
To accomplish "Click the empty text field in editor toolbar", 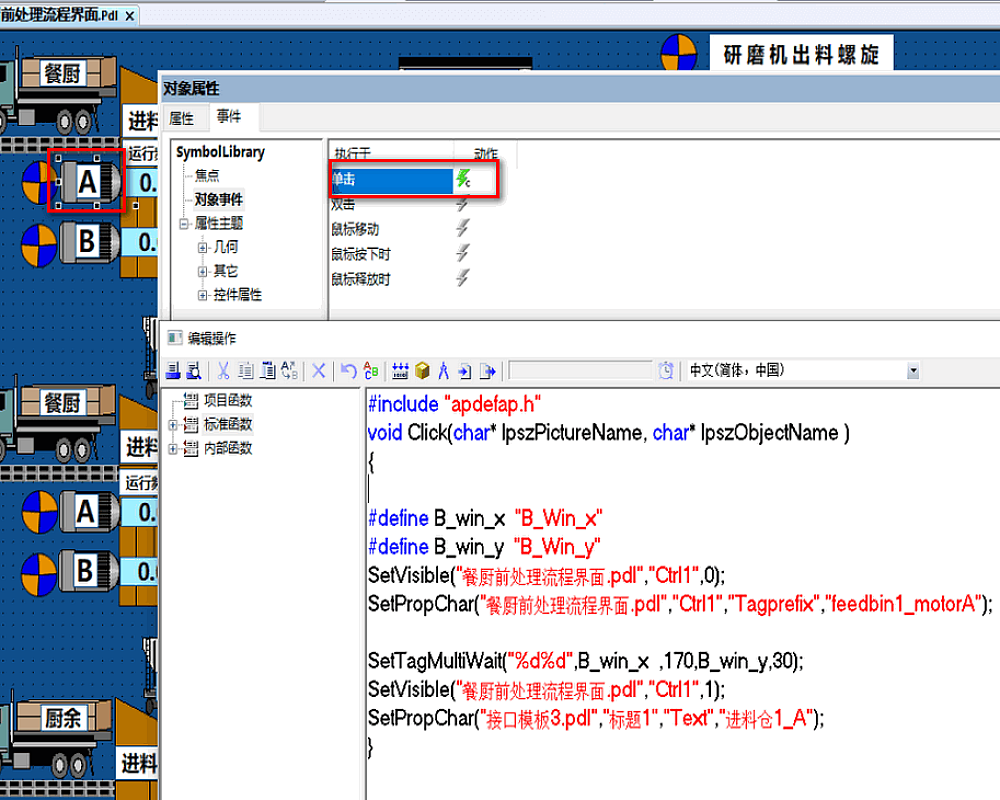I will [x=580, y=371].
